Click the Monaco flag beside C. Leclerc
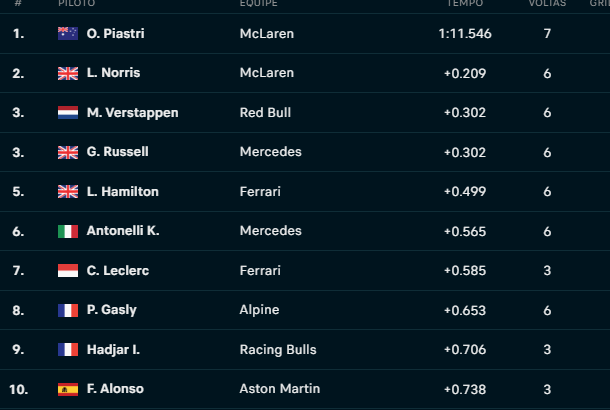This screenshot has height=410, width=610. pos(68,271)
